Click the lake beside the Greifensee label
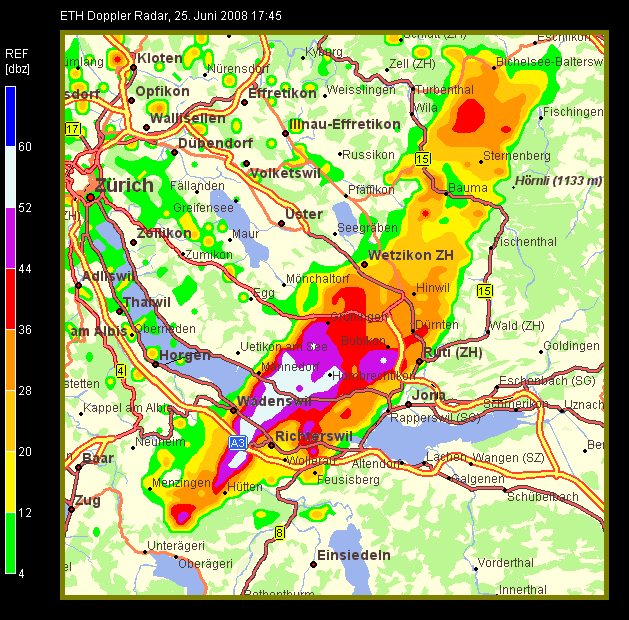Screen dimensions: 629x620 pyautogui.click(x=240, y=229)
